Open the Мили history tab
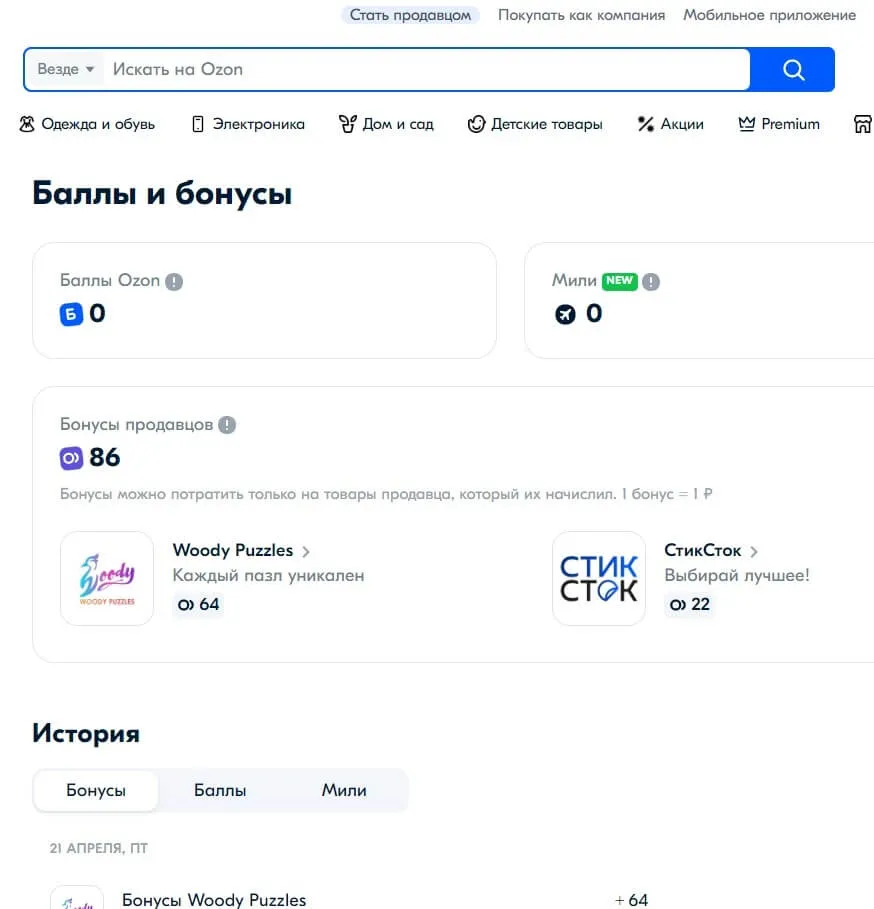The height and width of the screenshot is (909, 874). [x=343, y=790]
